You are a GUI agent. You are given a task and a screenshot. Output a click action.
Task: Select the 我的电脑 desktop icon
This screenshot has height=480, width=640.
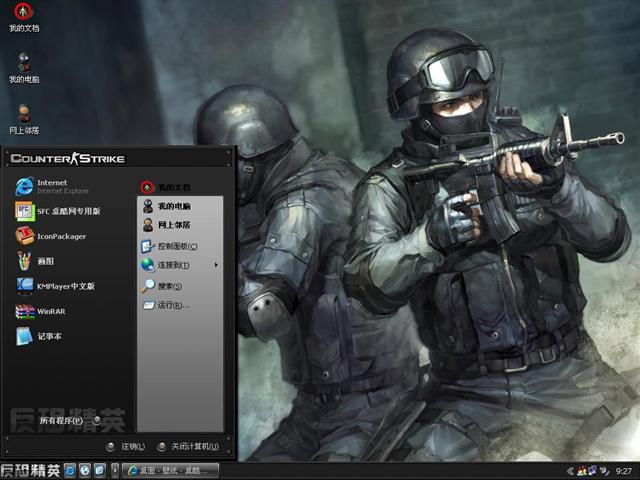(x=24, y=66)
